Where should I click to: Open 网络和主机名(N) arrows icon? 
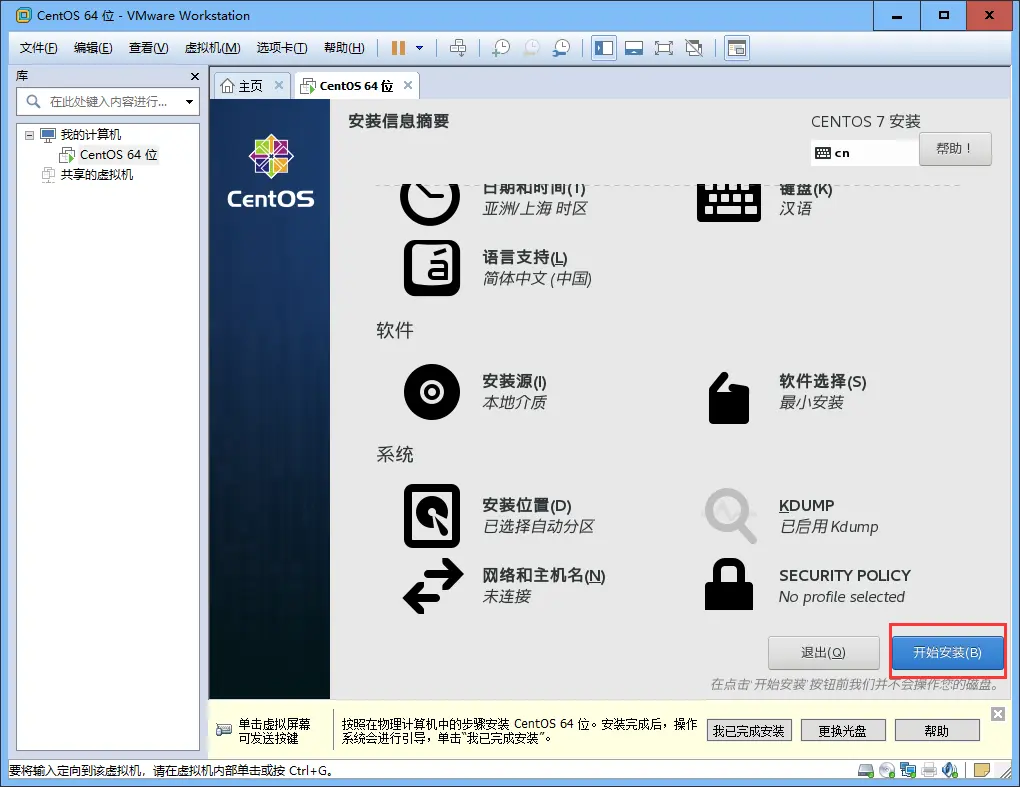(433, 586)
